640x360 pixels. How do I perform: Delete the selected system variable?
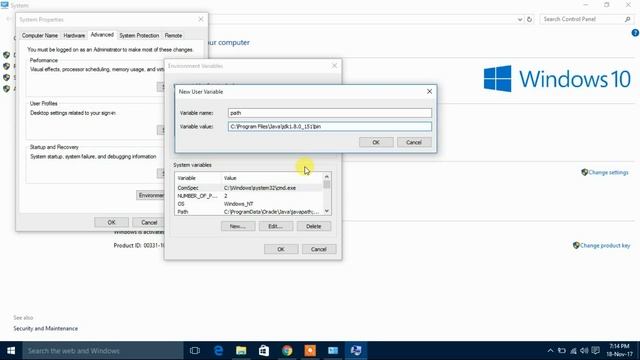[x=313, y=226]
